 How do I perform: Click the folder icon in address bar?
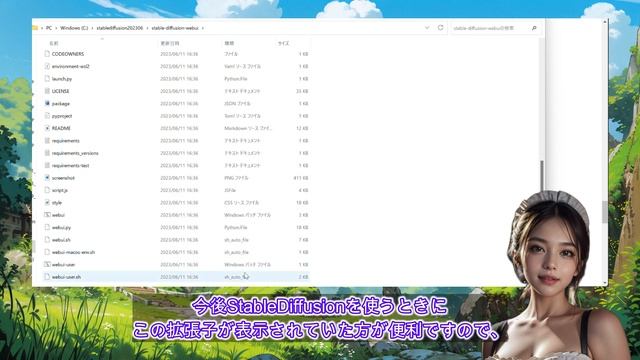tap(35, 28)
